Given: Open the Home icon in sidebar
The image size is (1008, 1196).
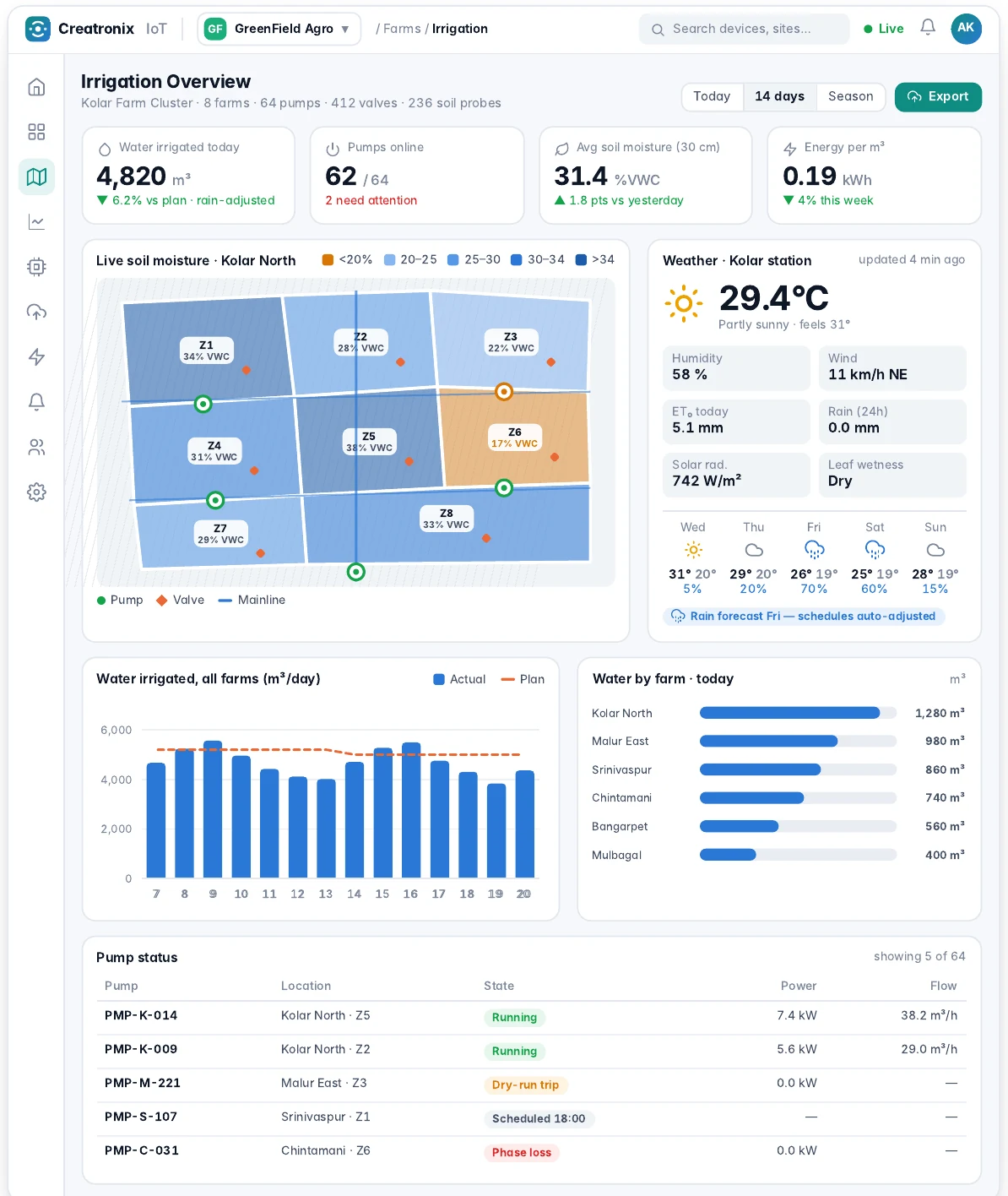Looking at the screenshot, I should coord(36,87).
